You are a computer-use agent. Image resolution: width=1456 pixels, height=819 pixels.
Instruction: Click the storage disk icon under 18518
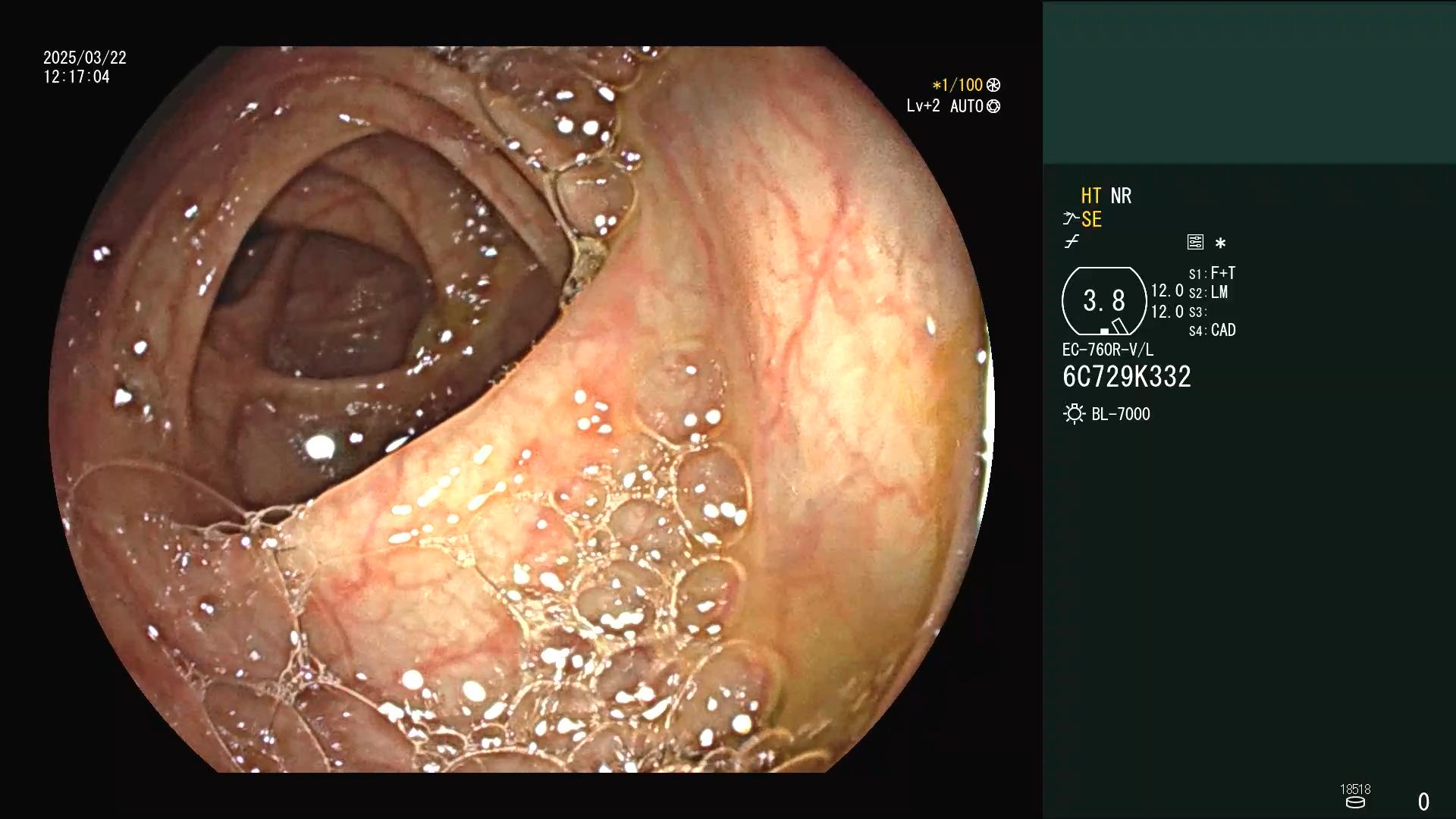(x=1355, y=803)
